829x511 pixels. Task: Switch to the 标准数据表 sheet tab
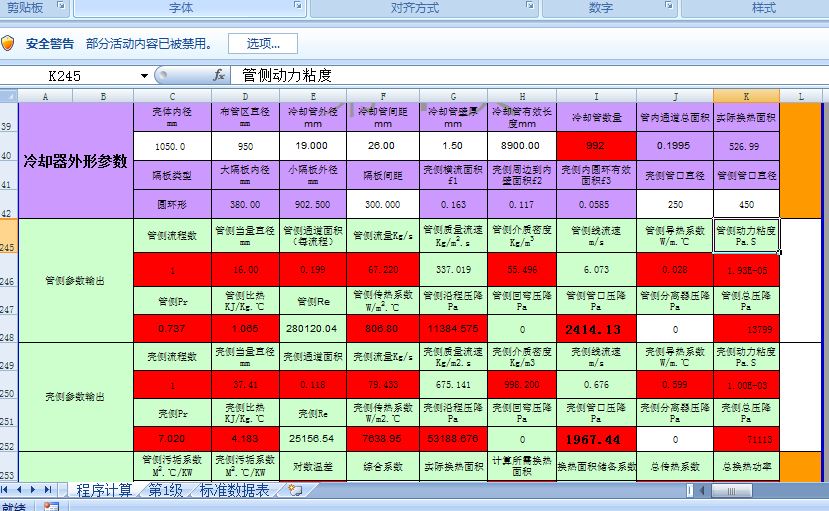(234, 490)
